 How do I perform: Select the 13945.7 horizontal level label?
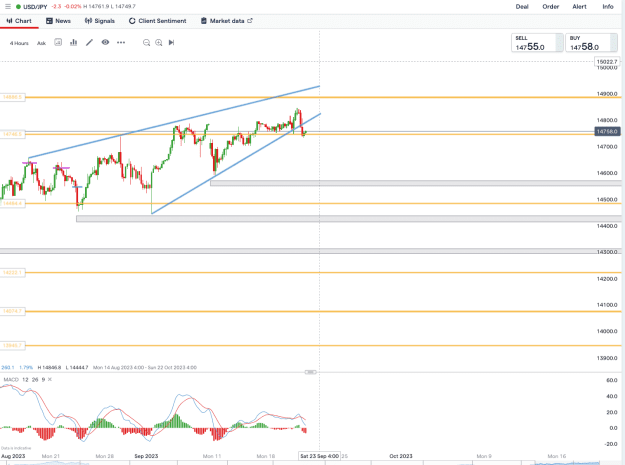click(x=12, y=345)
